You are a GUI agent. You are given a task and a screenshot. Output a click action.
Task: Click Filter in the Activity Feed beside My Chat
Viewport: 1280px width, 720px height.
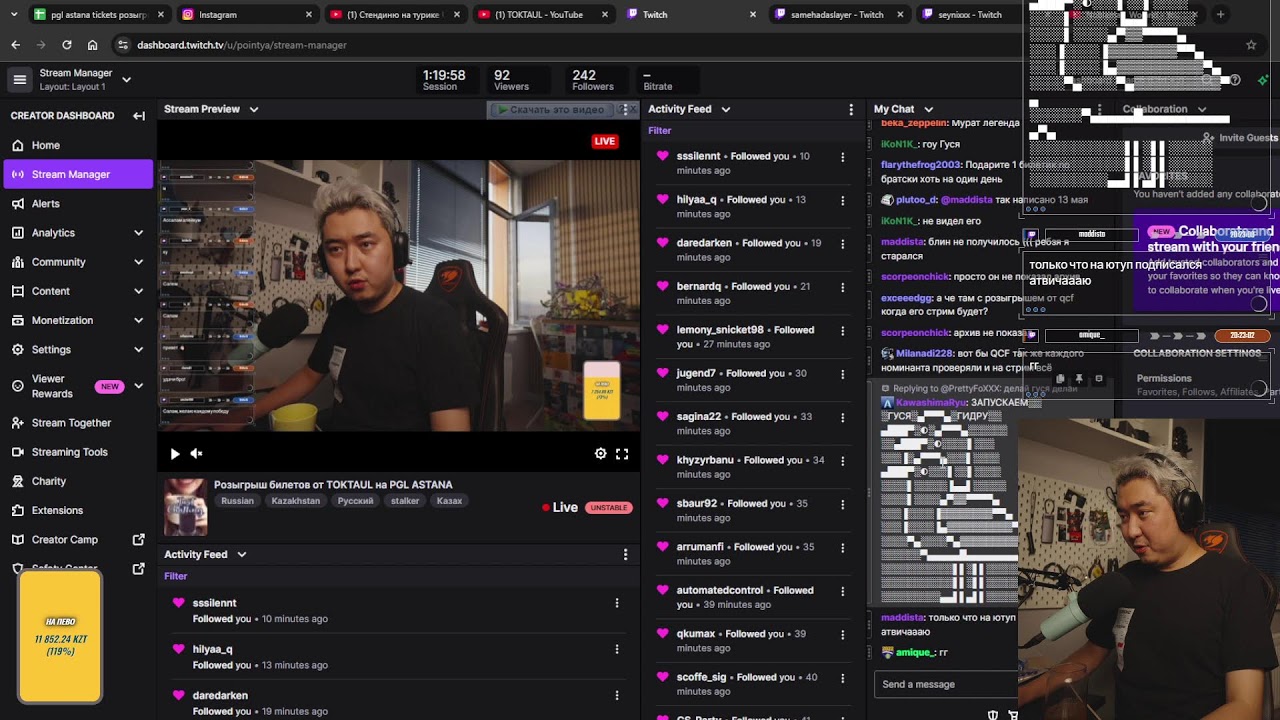(x=660, y=131)
